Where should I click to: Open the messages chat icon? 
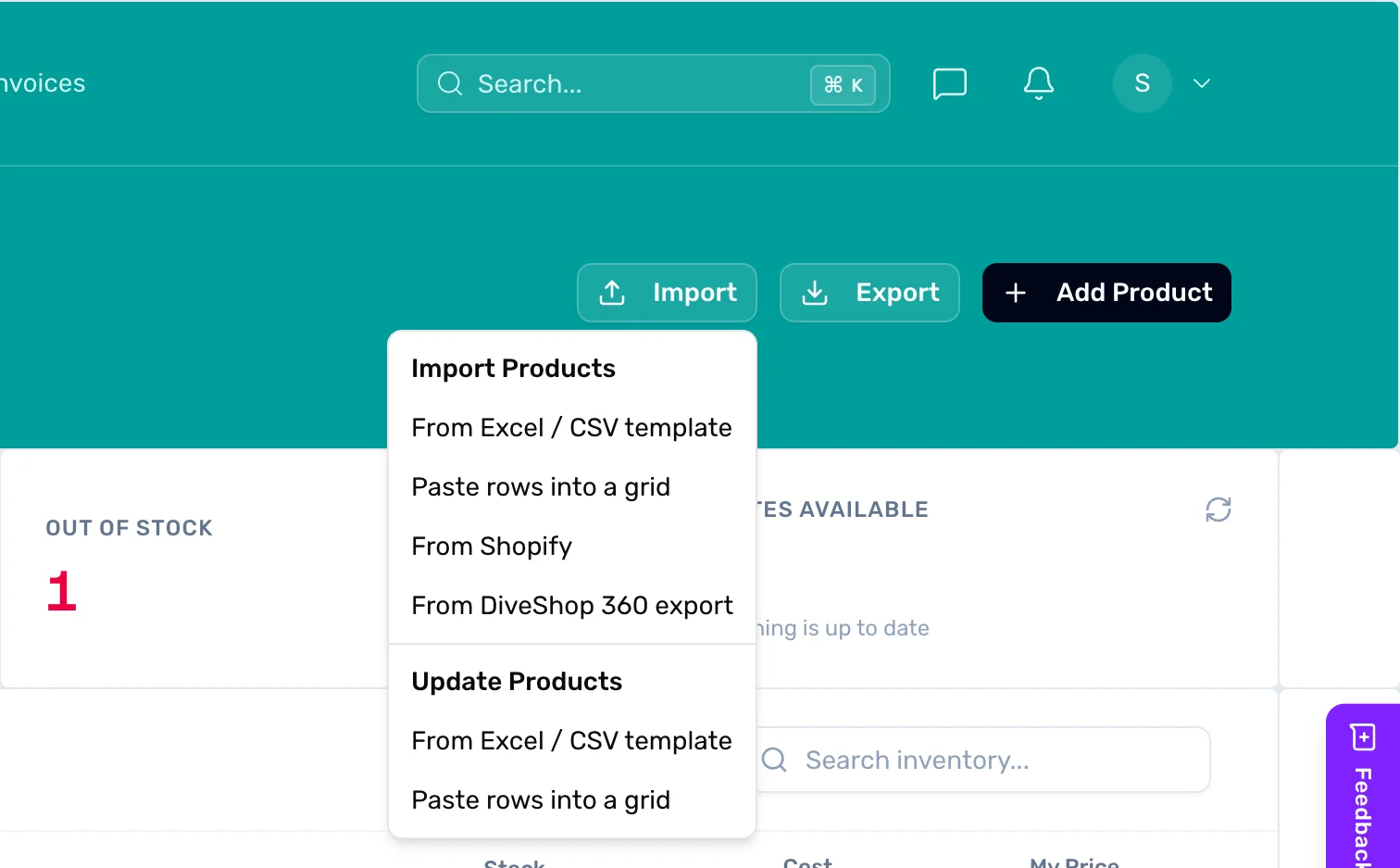(x=949, y=83)
